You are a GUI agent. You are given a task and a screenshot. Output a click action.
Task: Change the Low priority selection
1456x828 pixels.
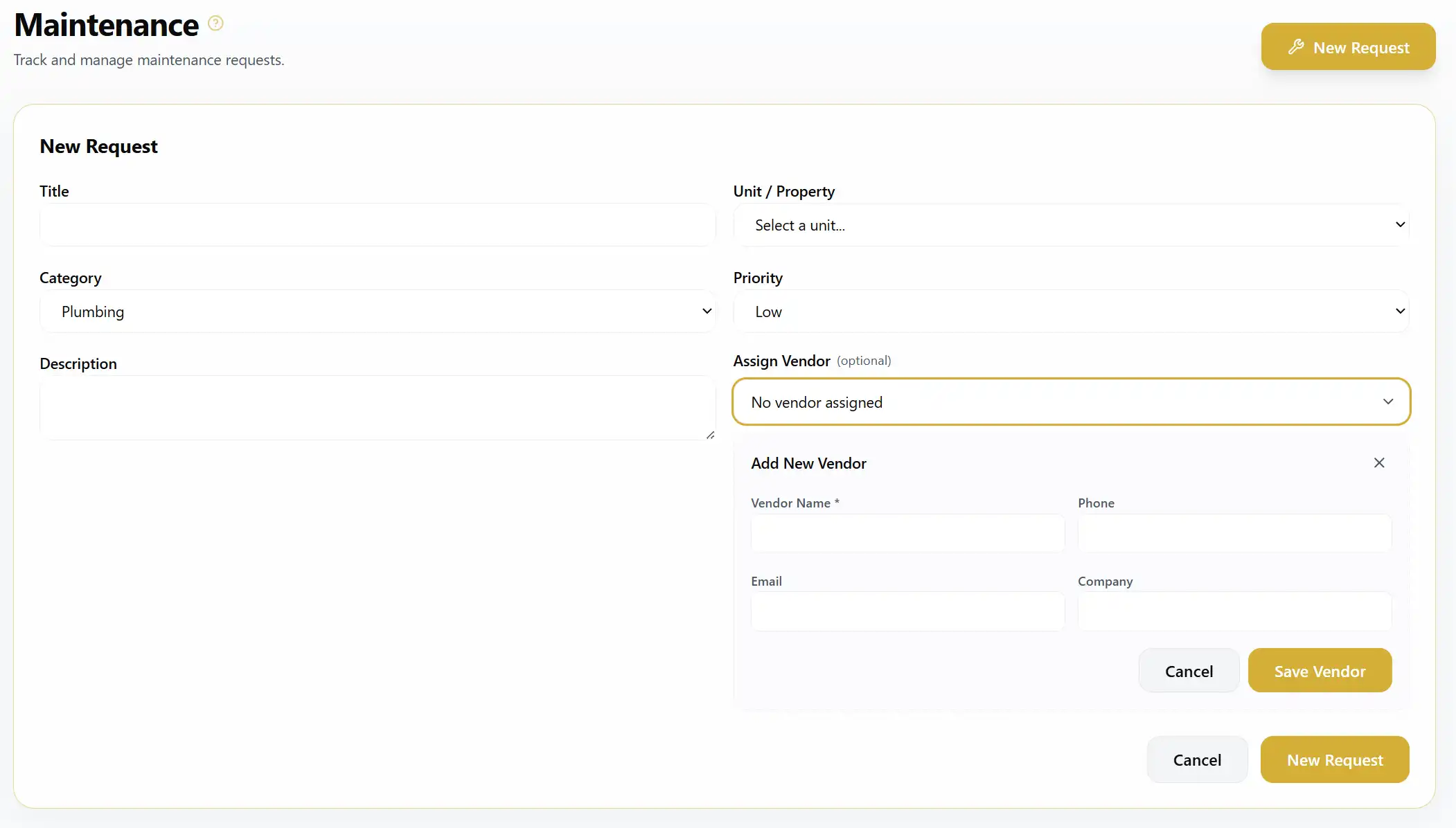click(1070, 311)
